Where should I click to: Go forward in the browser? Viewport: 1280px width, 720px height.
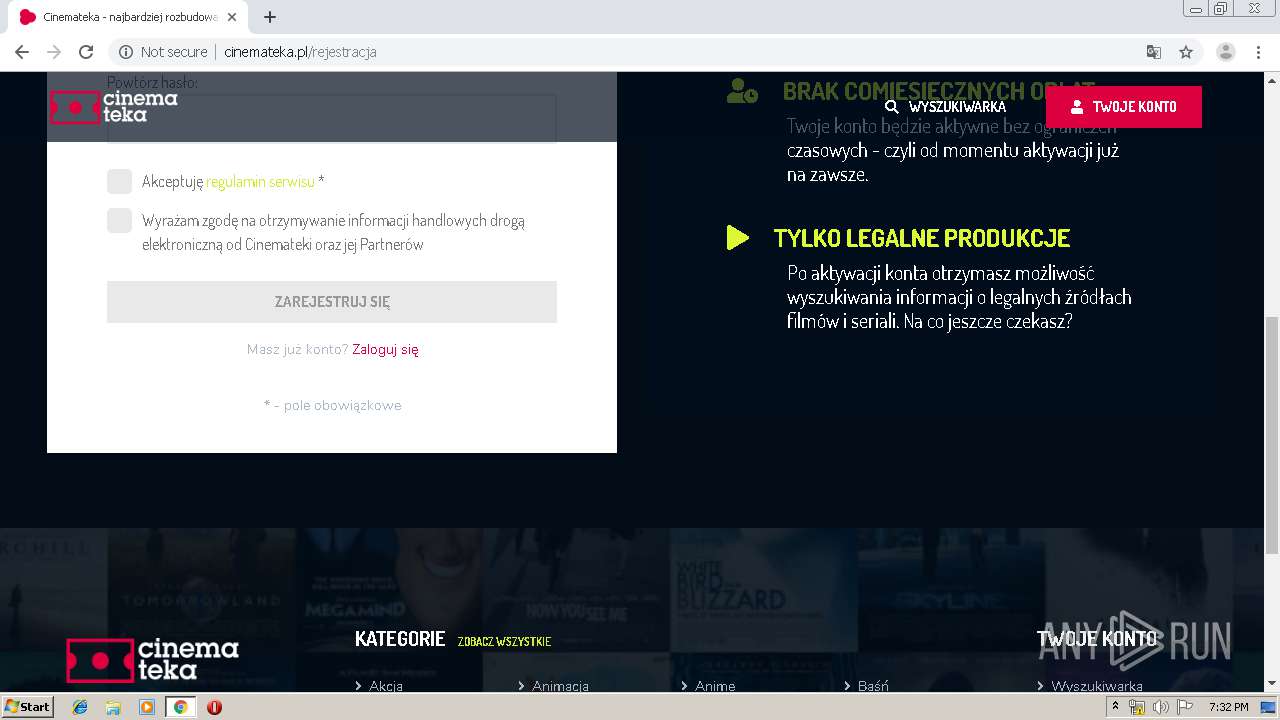point(54,52)
